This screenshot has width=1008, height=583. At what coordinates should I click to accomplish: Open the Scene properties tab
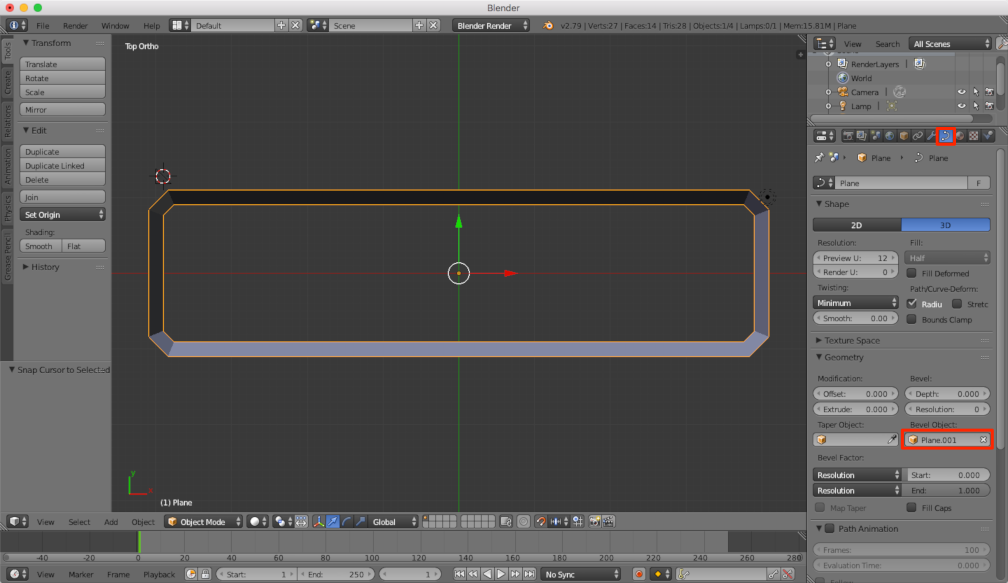point(876,136)
